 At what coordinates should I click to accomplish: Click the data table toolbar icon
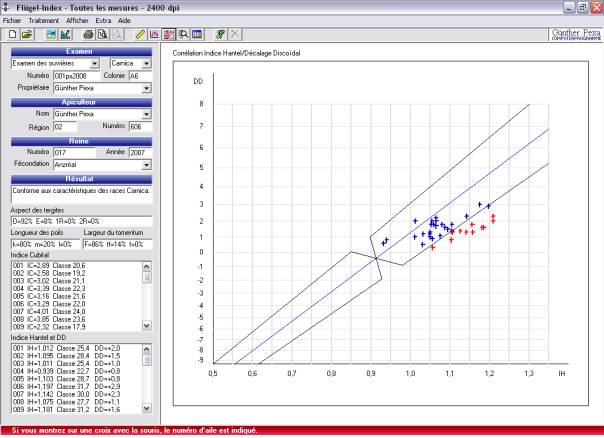tap(197, 34)
